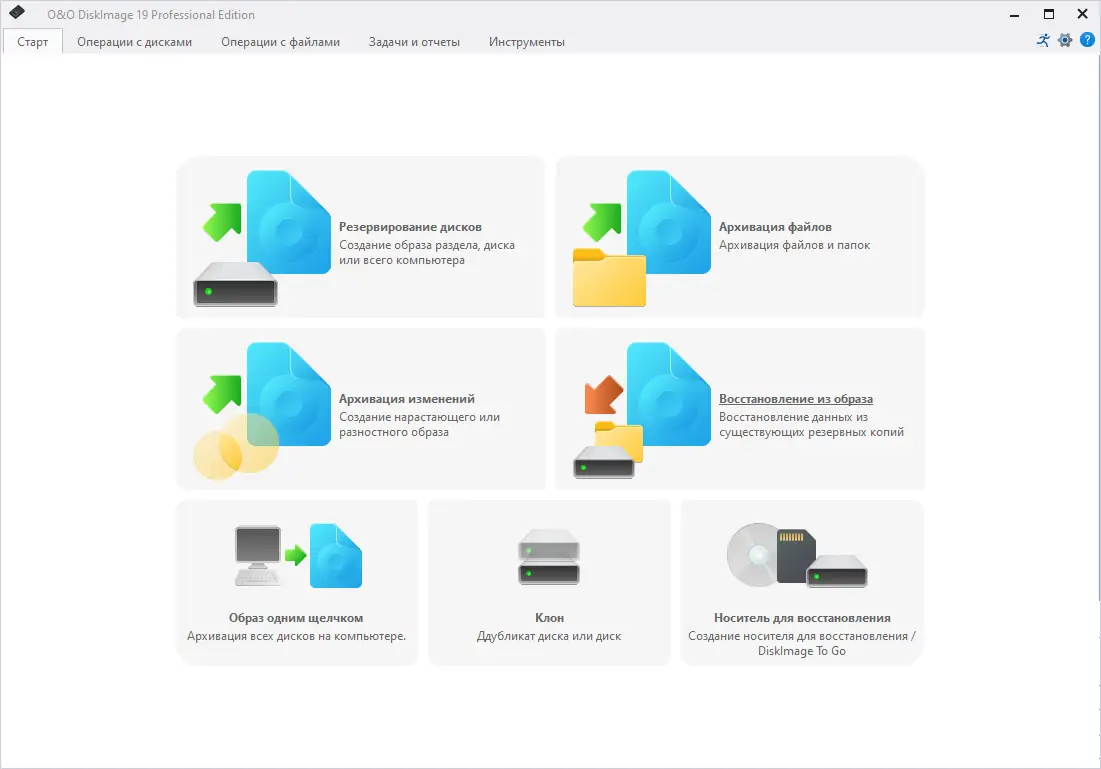Open Носитель для восстановления recovery media creator

801,582
